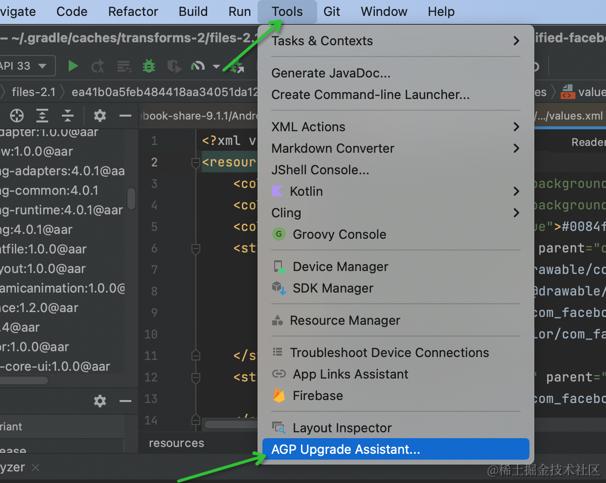The height and width of the screenshot is (483, 606).
Task: Choose Create Command-line Launcher... entry
Action: click(x=395, y=95)
